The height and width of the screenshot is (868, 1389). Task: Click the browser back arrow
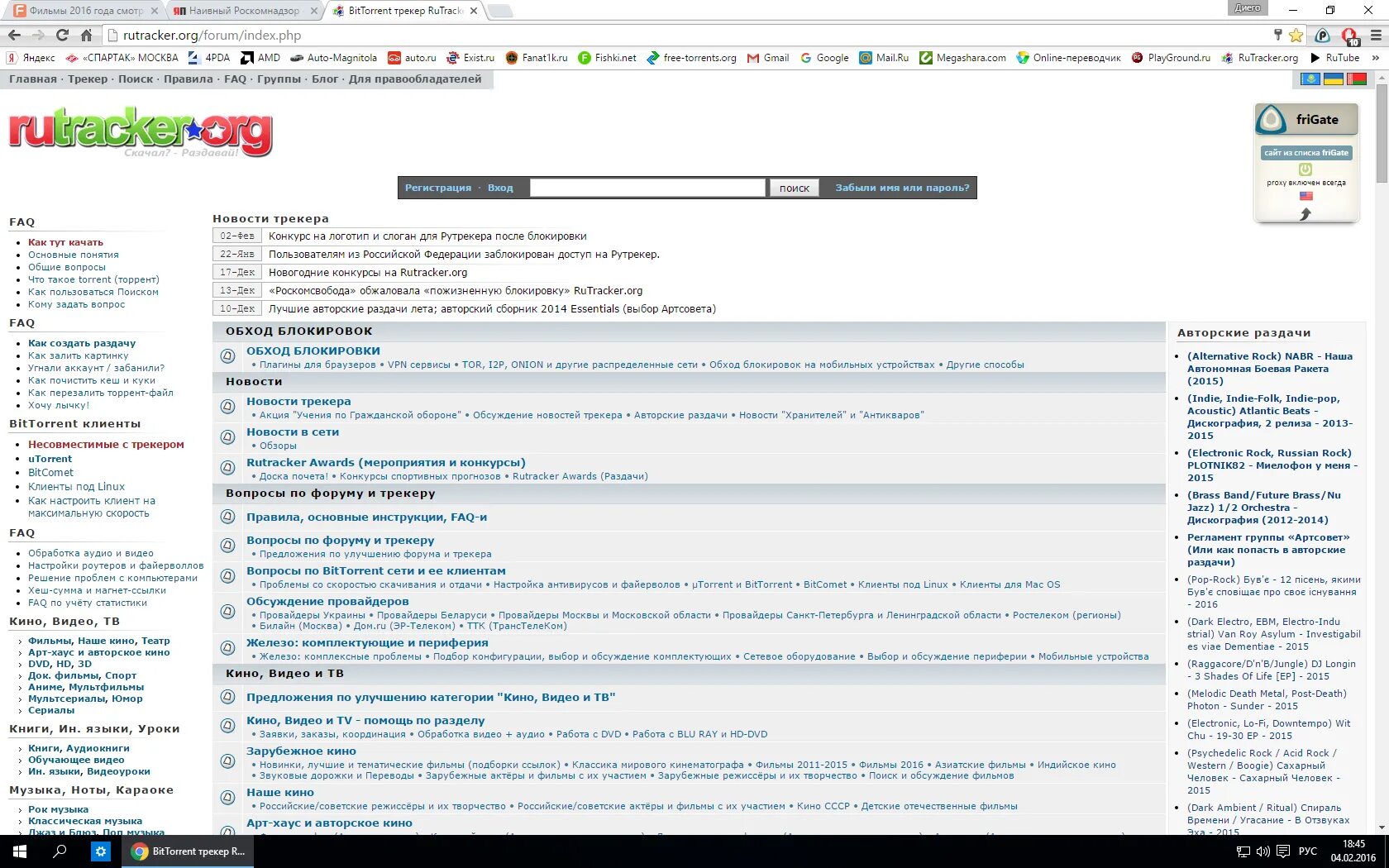14,36
